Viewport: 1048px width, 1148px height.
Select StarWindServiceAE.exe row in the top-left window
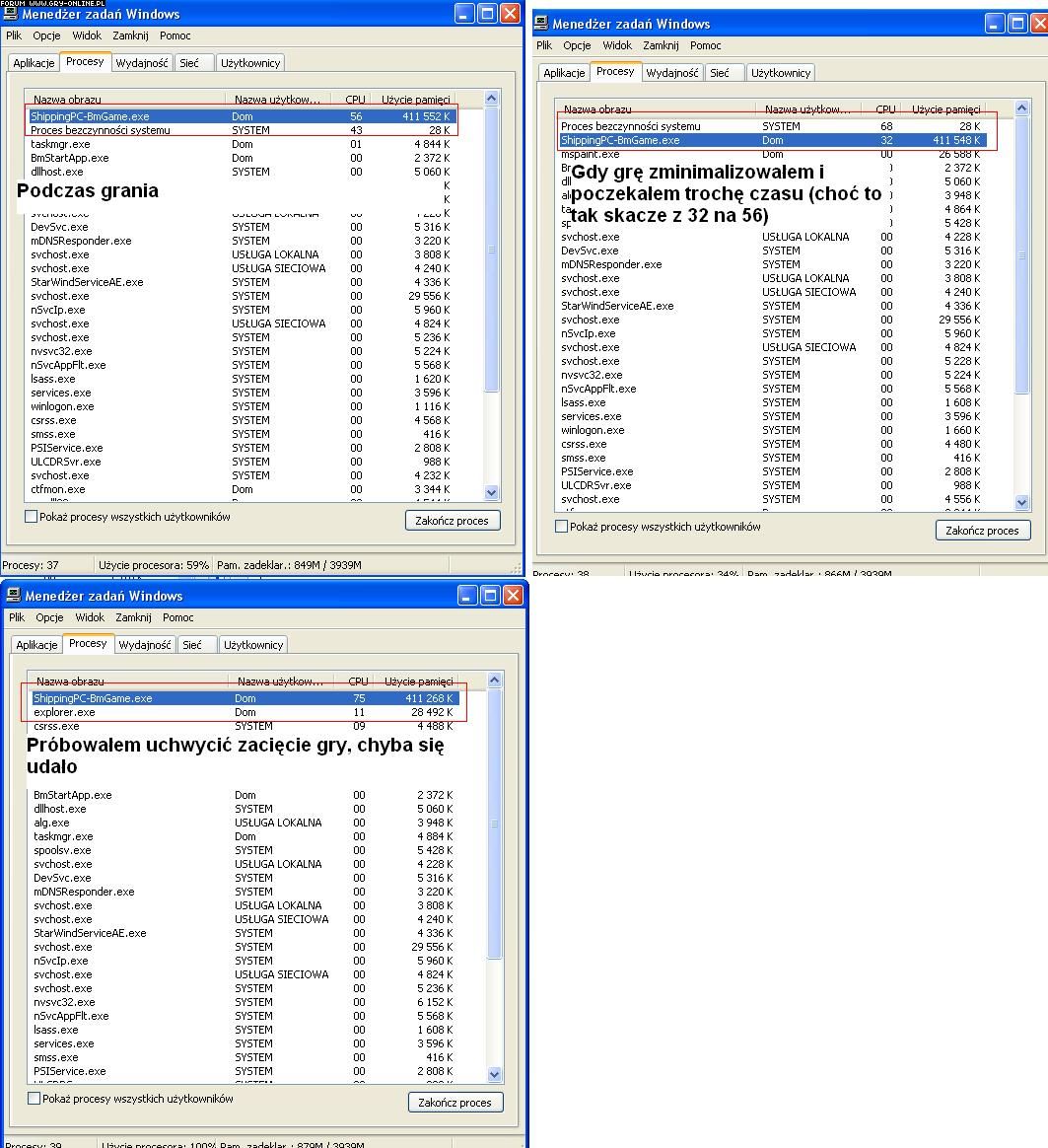(242, 283)
